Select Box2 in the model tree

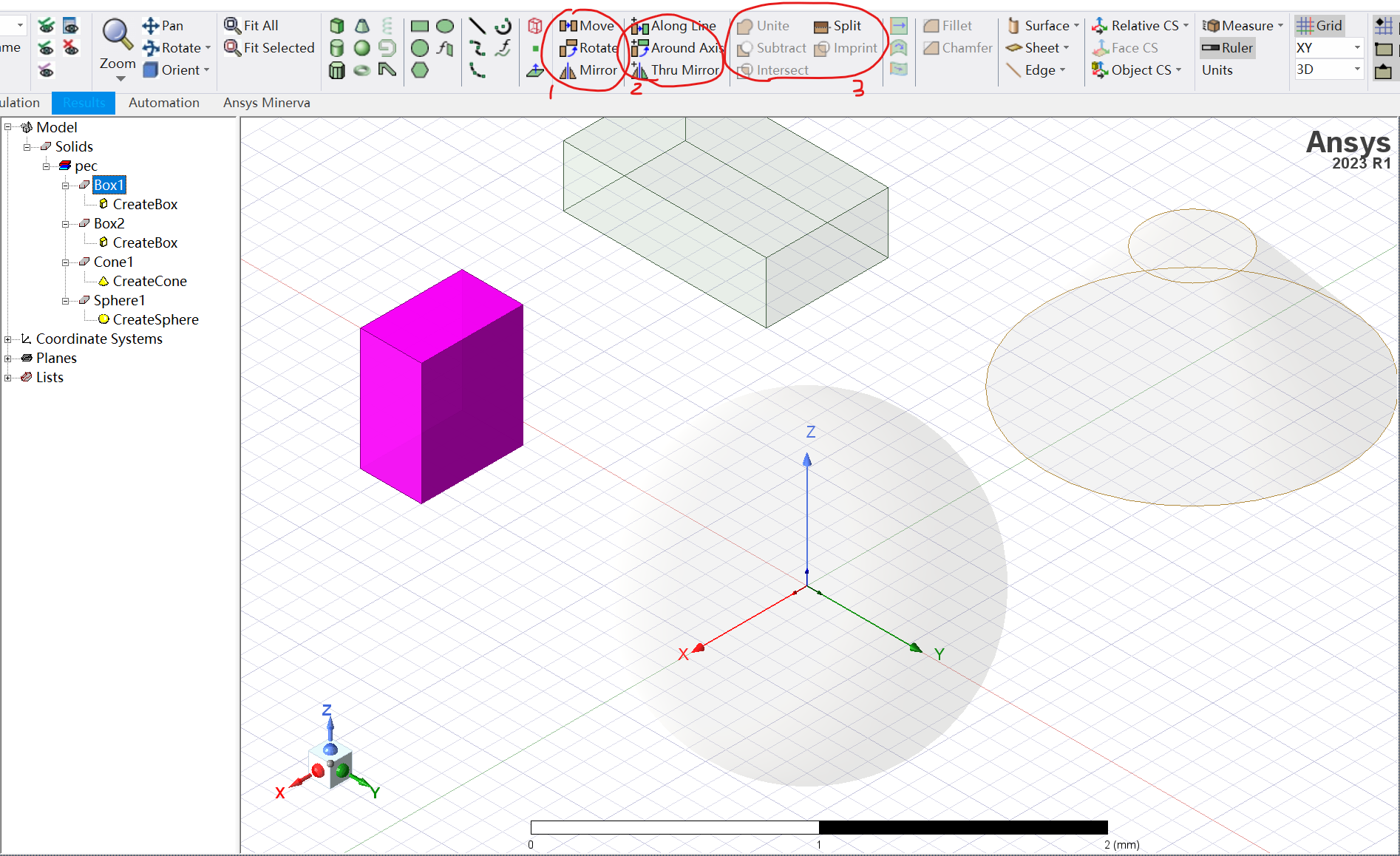pyautogui.click(x=109, y=223)
